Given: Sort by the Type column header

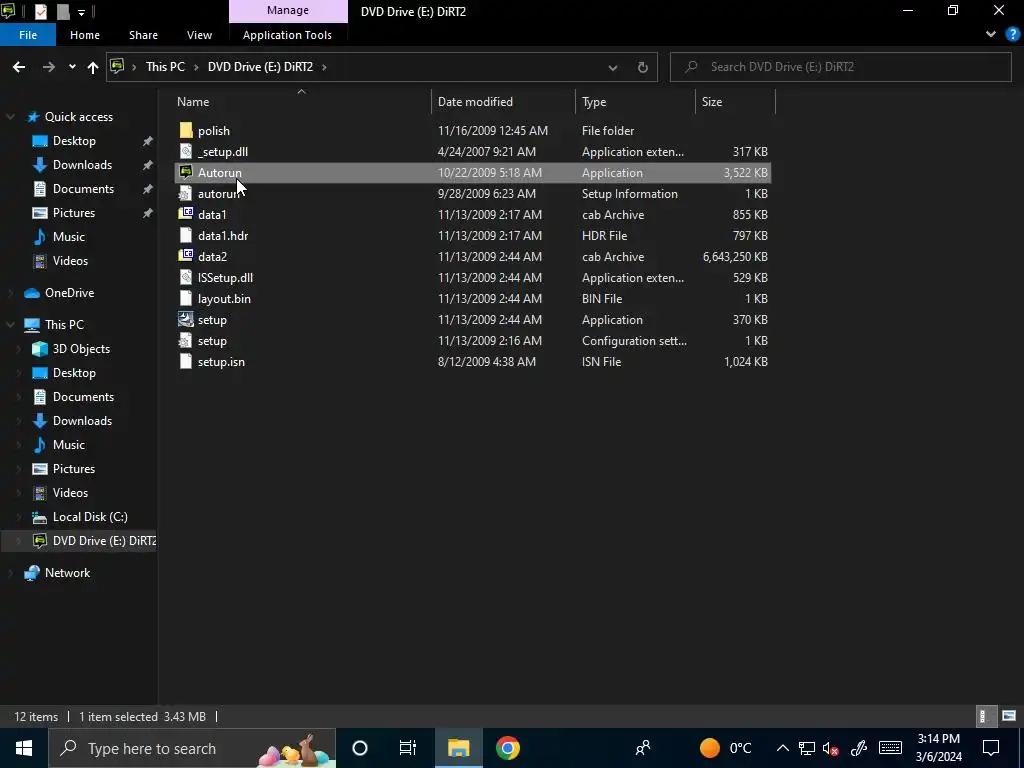Looking at the screenshot, I should (x=594, y=102).
